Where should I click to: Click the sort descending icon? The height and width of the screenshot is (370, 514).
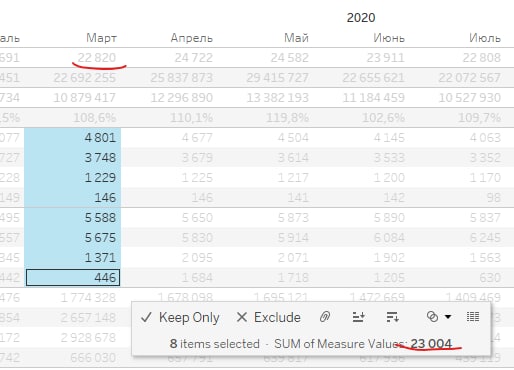tap(392, 317)
